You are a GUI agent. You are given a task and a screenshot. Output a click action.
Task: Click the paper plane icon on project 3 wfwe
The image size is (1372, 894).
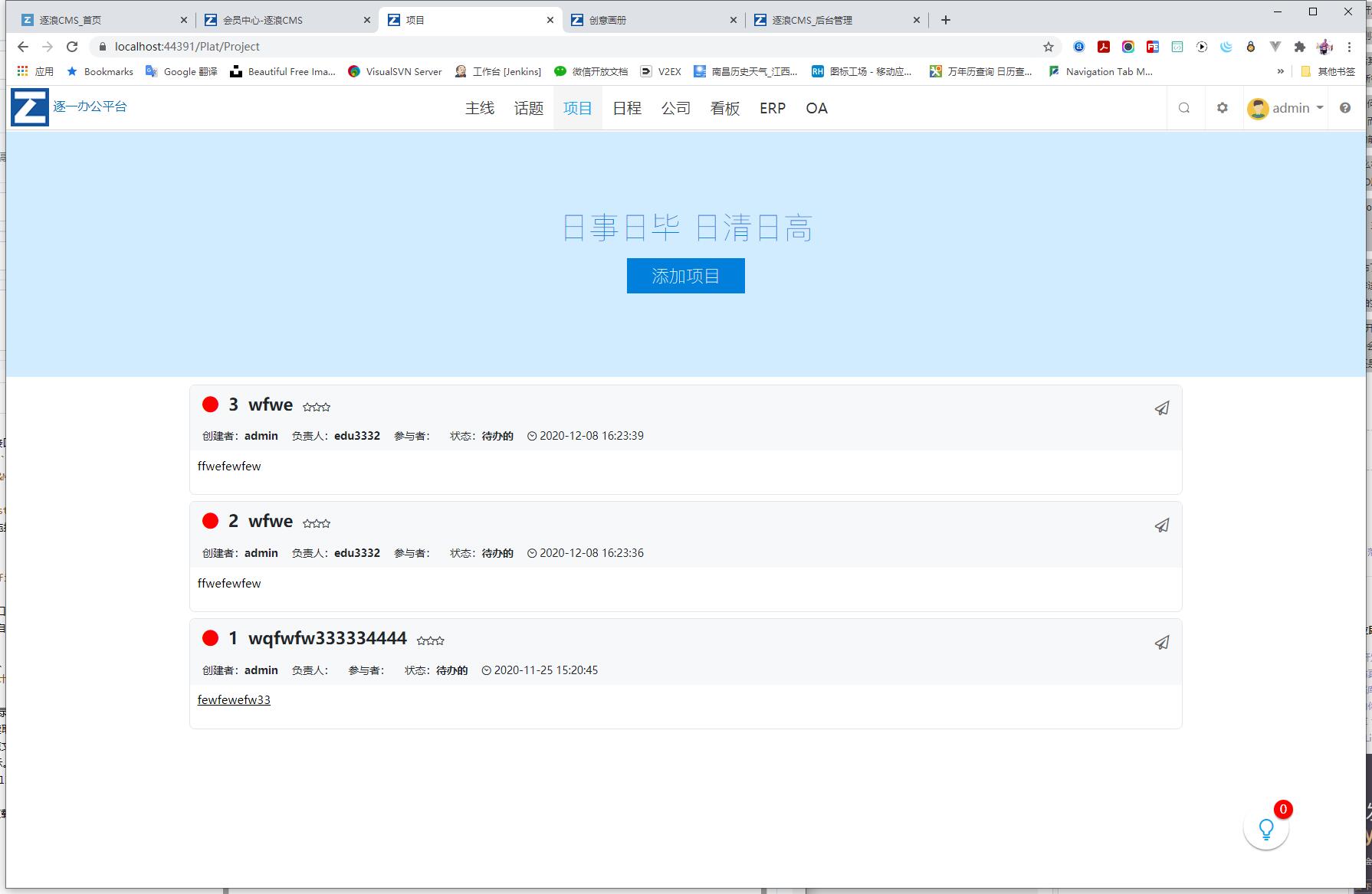1162,408
